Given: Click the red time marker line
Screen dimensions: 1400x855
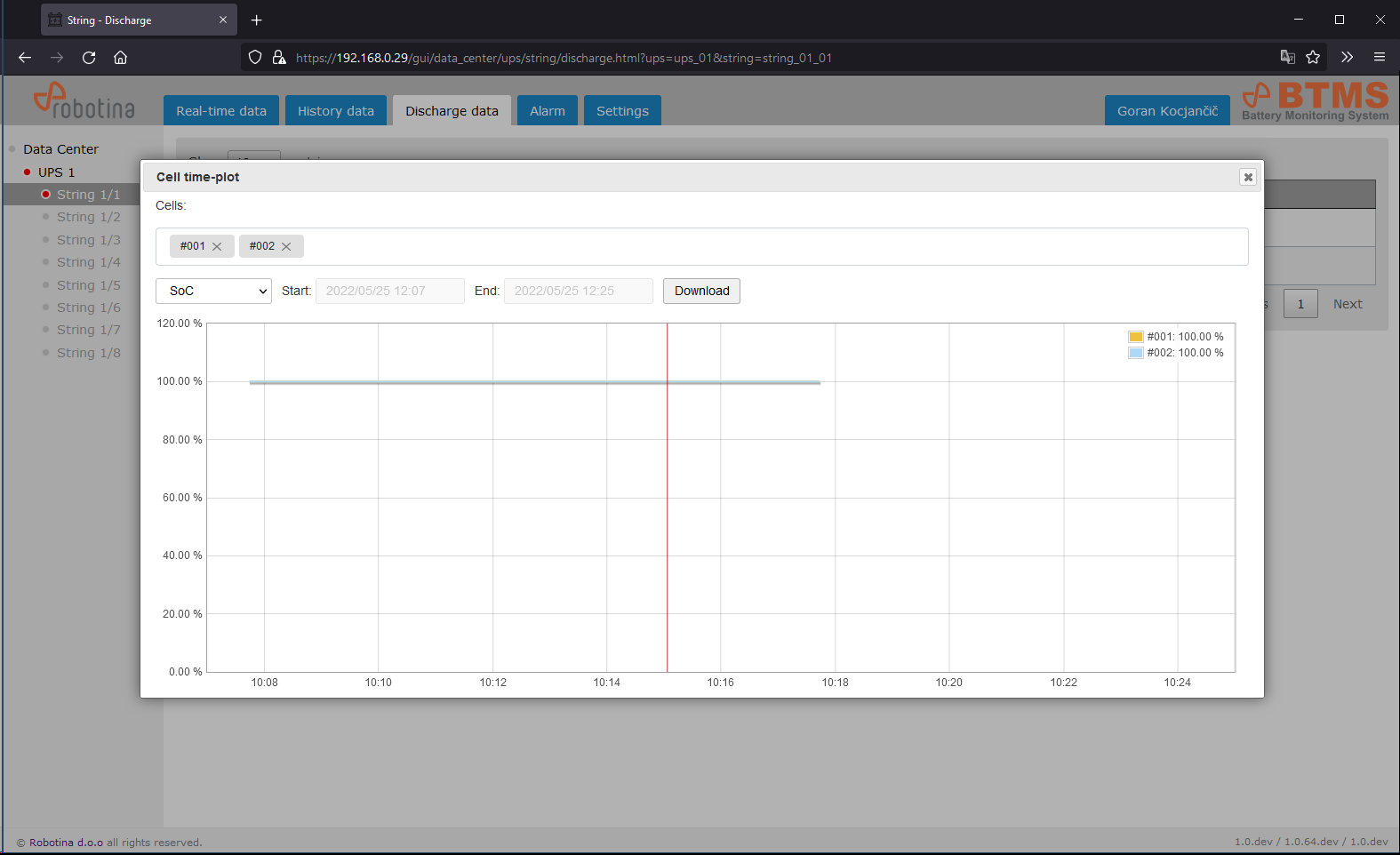Looking at the screenshot, I should click(667, 498).
